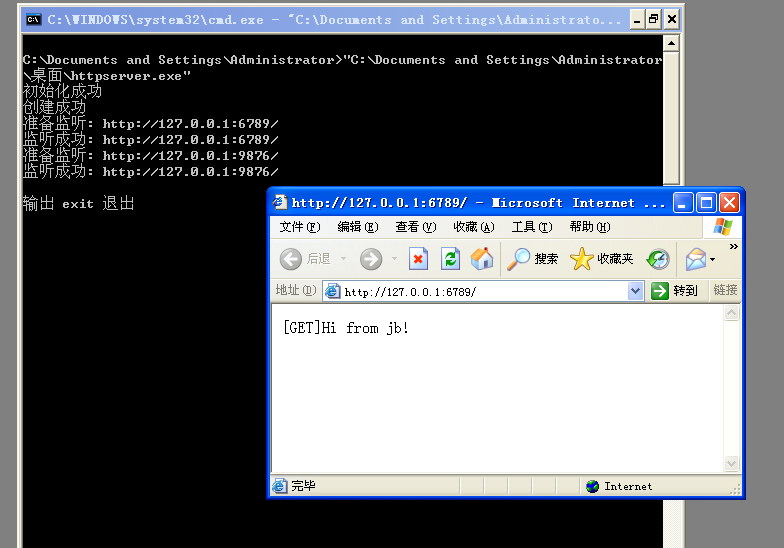Click the Forward arrow button in IE
The width and height of the screenshot is (784, 548).
pos(371,259)
